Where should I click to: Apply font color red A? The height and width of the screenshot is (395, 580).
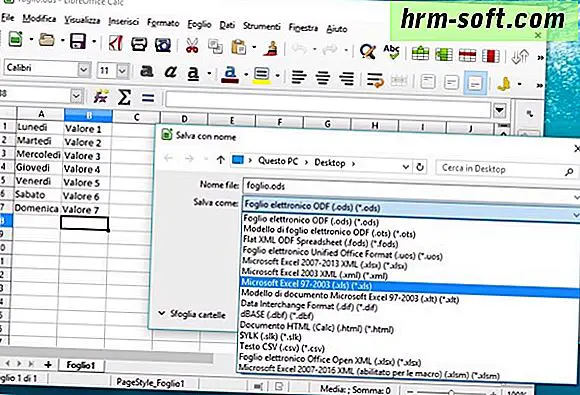pos(230,74)
